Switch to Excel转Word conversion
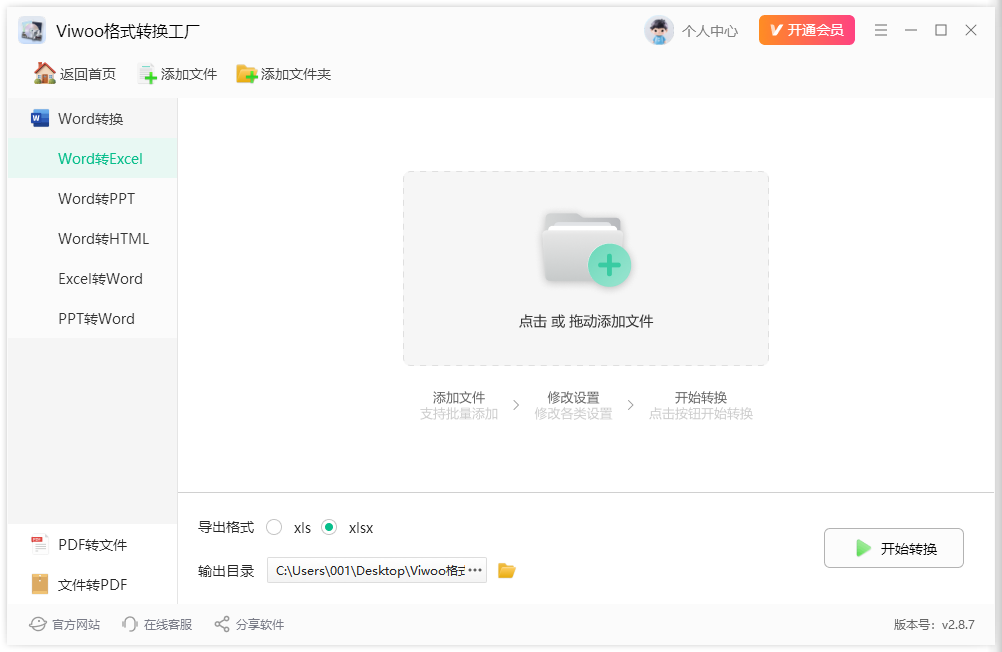The width and height of the screenshot is (1002, 652). (x=100, y=278)
